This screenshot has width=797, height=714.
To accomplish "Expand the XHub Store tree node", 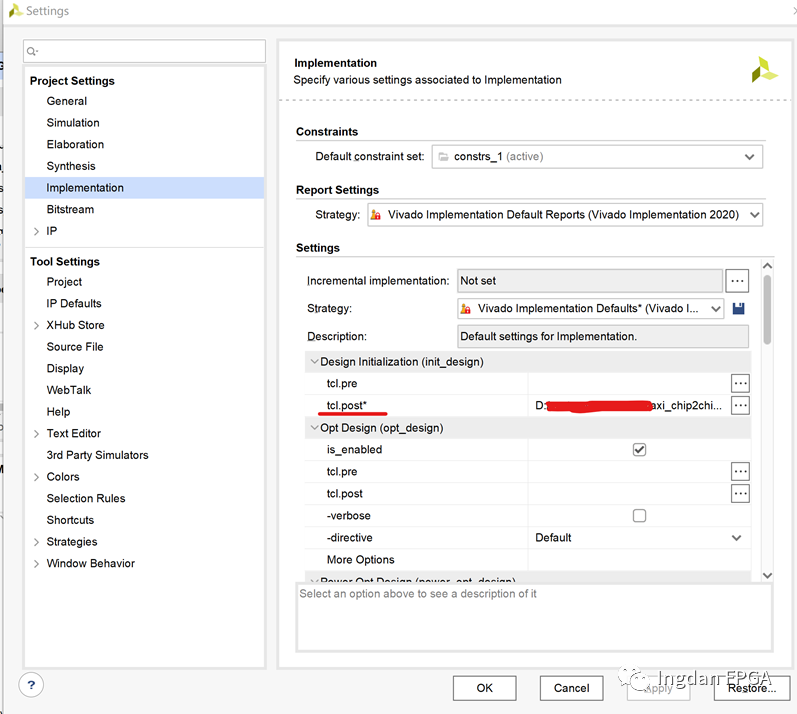I will [x=37, y=325].
